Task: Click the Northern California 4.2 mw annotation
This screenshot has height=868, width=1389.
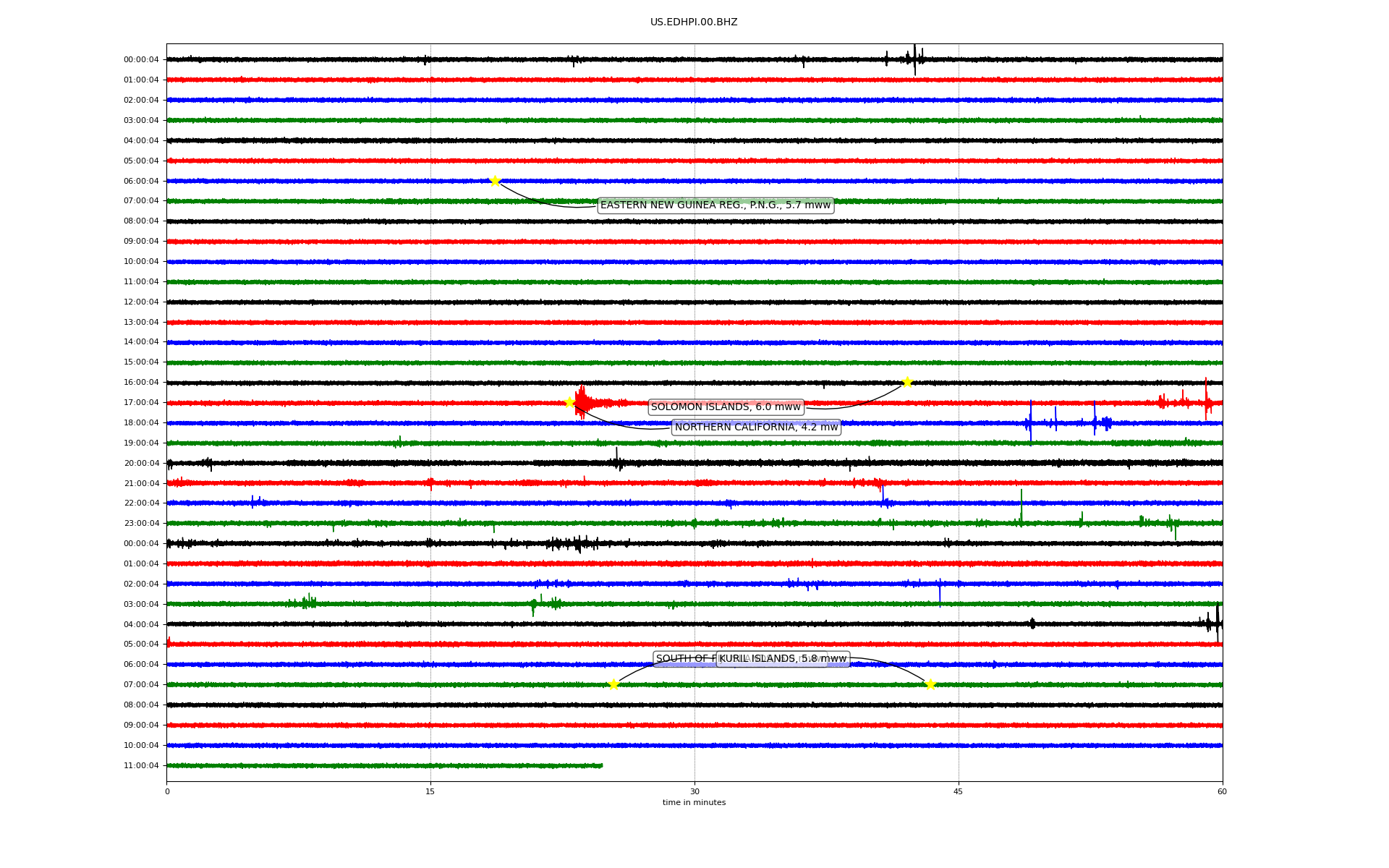Action: [756, 427]
